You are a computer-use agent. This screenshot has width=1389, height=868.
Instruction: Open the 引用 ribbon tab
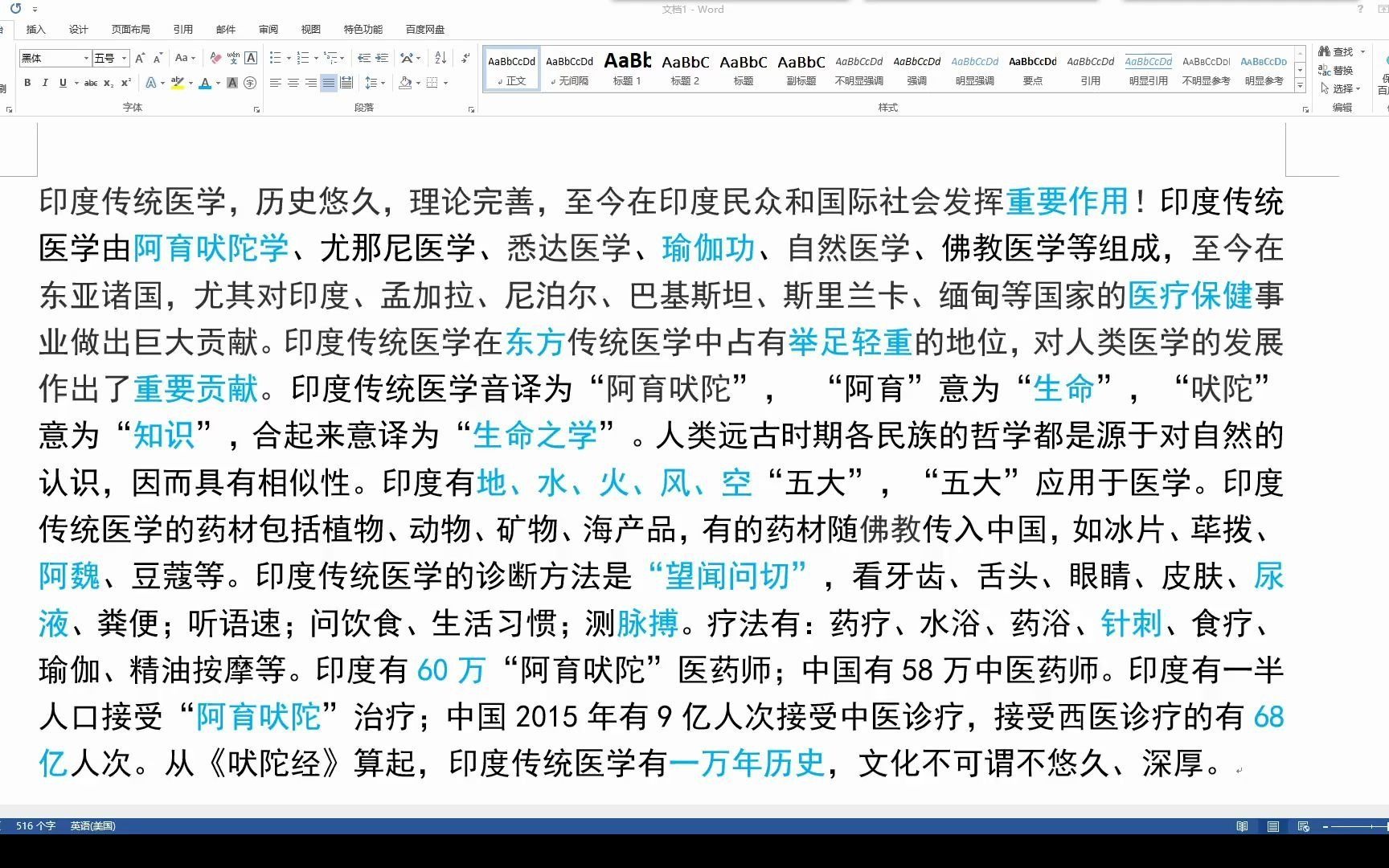pos(183,30)
